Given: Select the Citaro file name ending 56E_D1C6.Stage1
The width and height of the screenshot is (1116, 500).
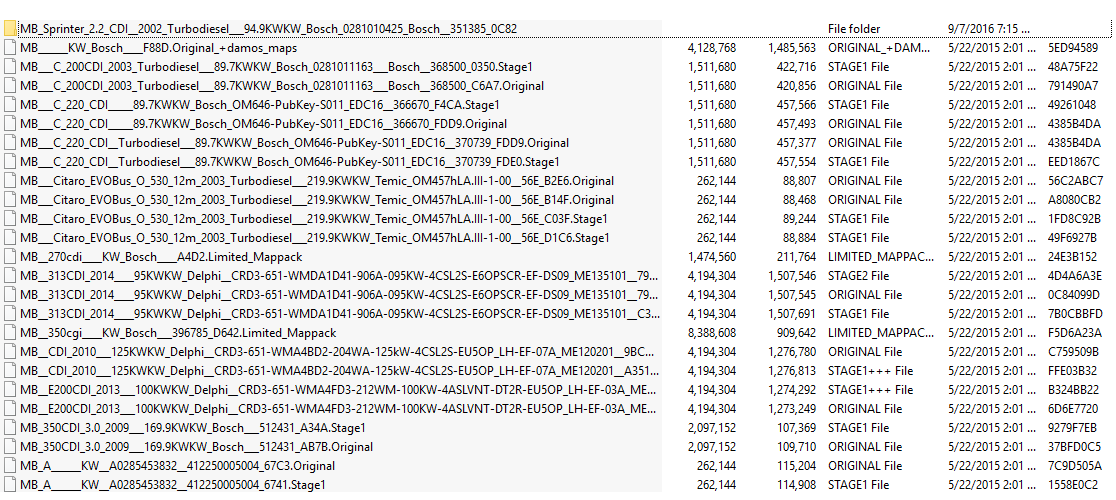Looking at the screenshot, I should pyautogui.click(x=315, y=238).
